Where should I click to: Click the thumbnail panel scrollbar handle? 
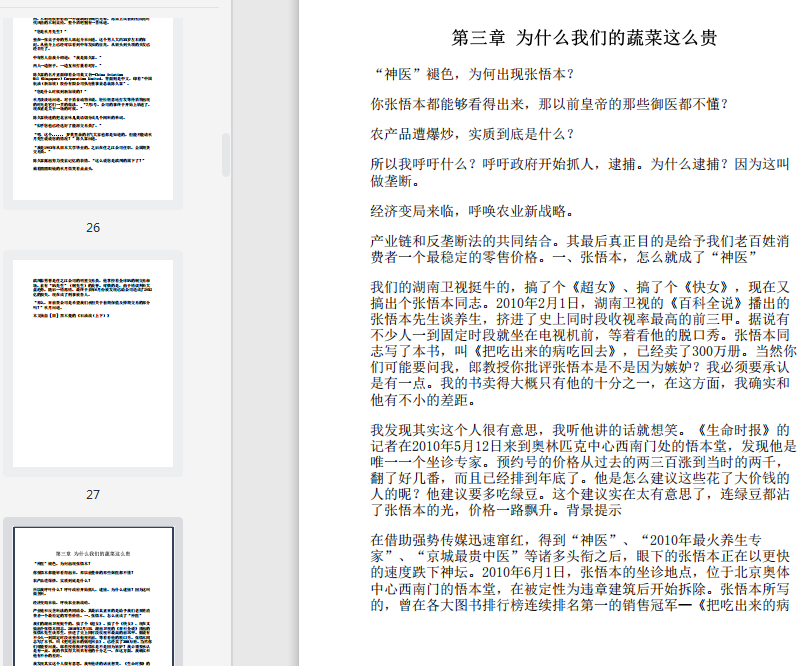pos(226,155)
